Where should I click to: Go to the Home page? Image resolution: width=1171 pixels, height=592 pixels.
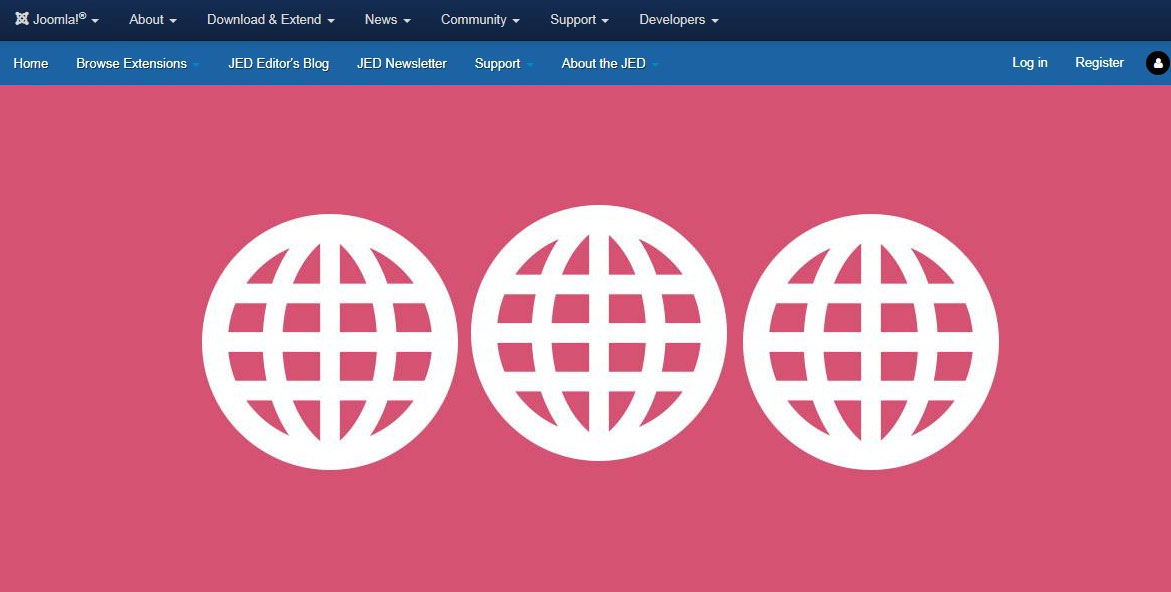pos(31,63)
